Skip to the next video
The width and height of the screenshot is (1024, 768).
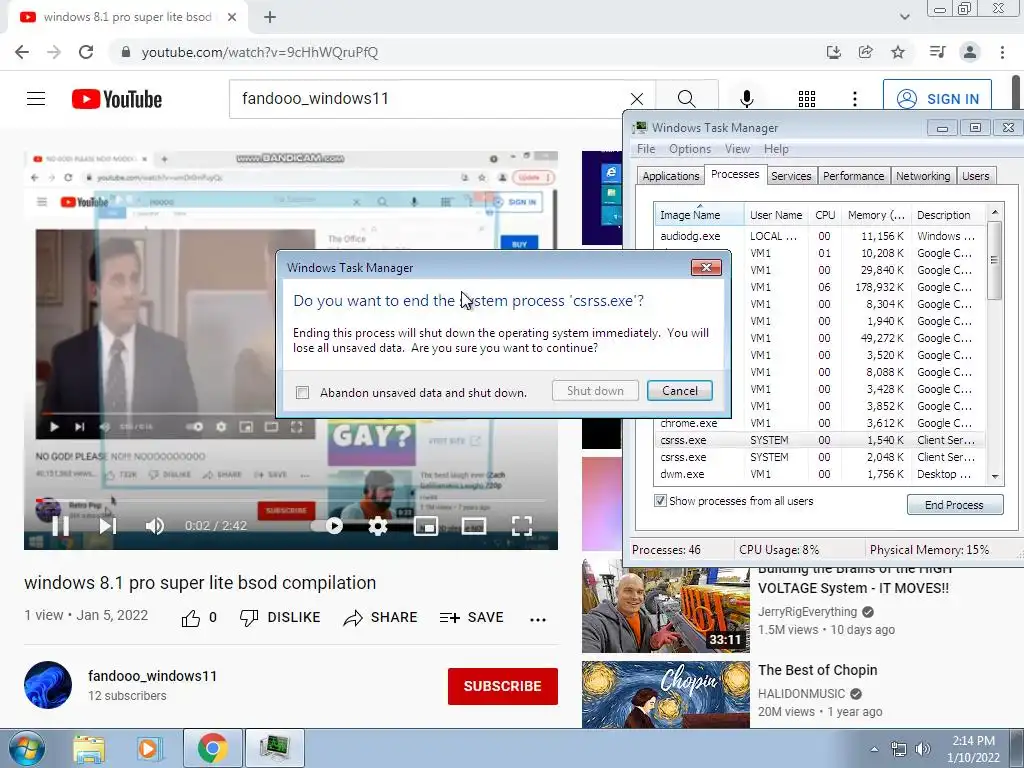coord(108,526)
